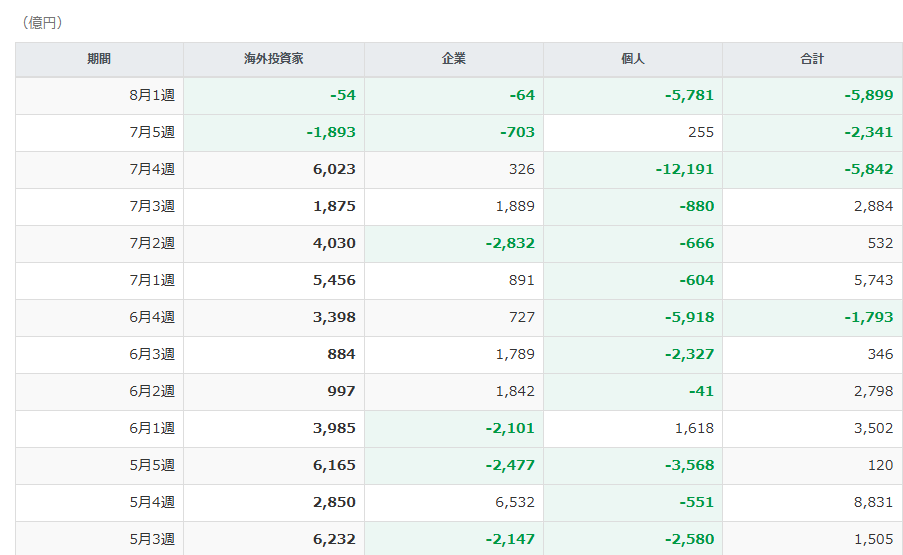Click the 5,743 total for 7月1週
Viewport: 903px width, 555px height.
873,280
